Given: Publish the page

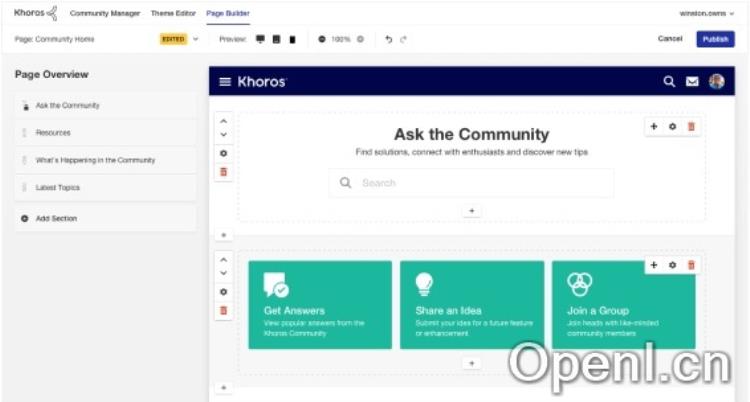Looking at the screenshot, I should tap(716, 39).
